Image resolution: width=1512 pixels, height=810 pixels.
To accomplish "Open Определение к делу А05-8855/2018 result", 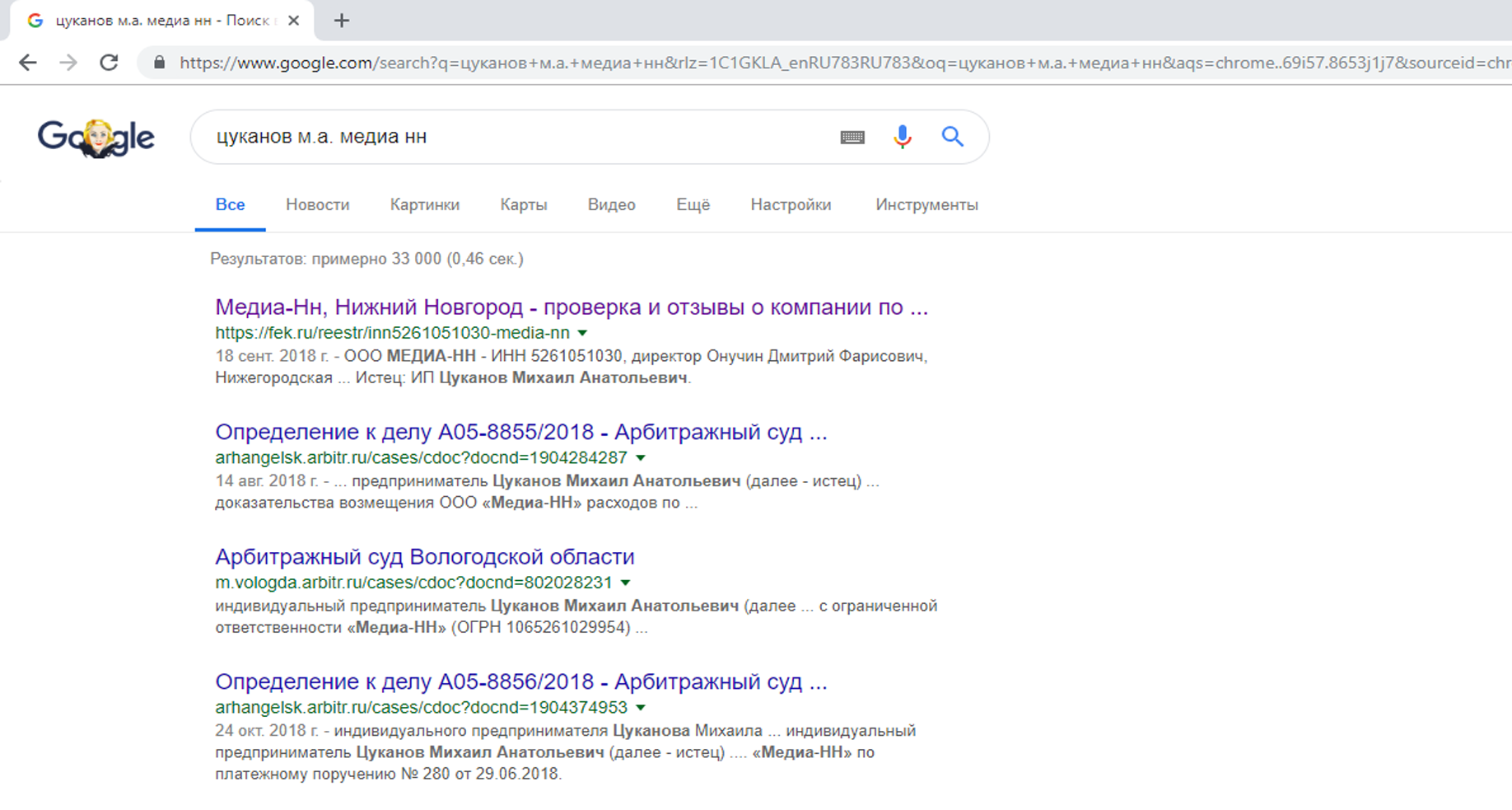I will tap(521, 432).
